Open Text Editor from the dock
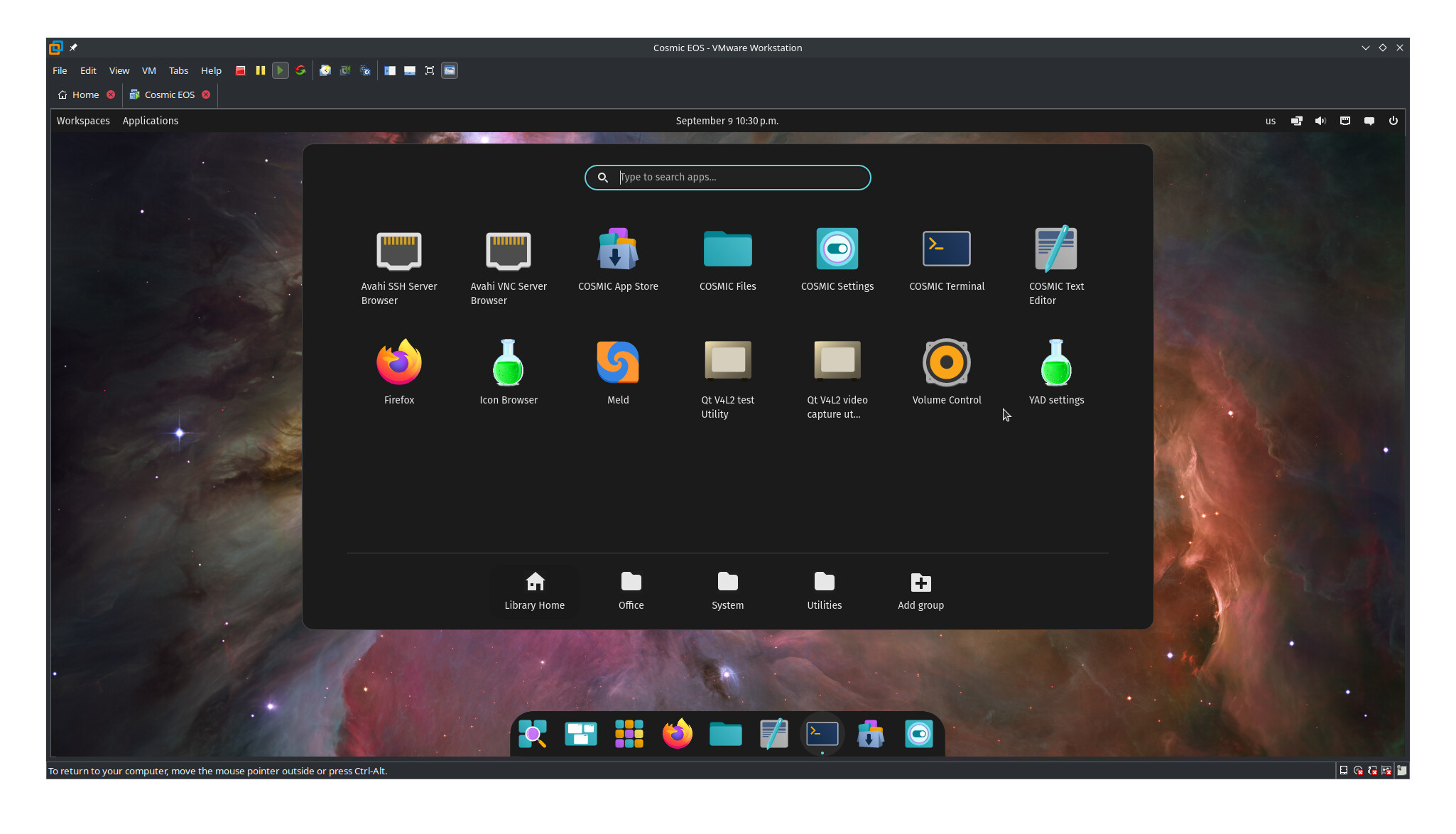This screenshot has height=834, width=1456. pos(774,734)
